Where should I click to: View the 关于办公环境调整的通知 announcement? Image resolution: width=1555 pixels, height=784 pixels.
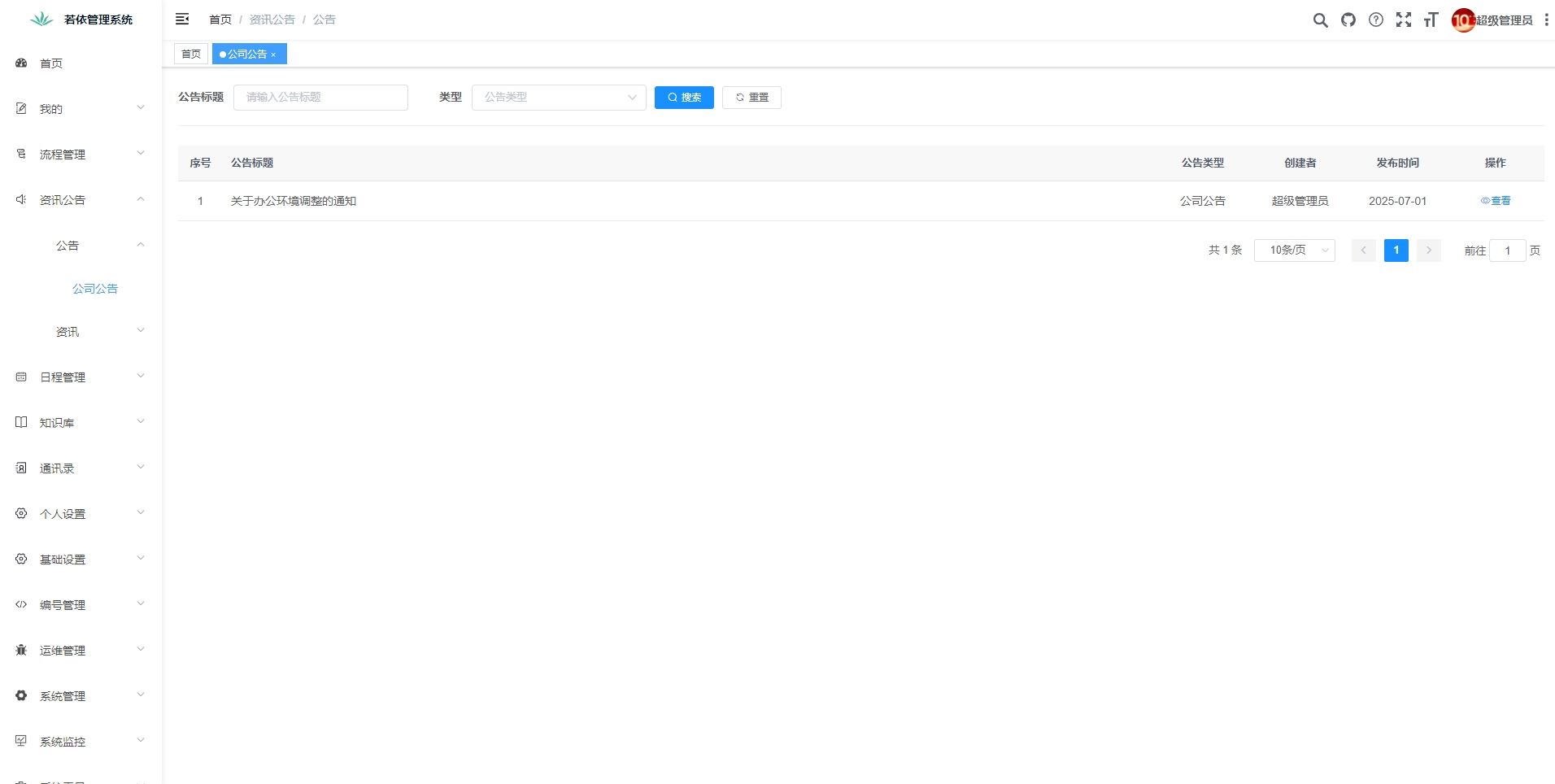1495,201
